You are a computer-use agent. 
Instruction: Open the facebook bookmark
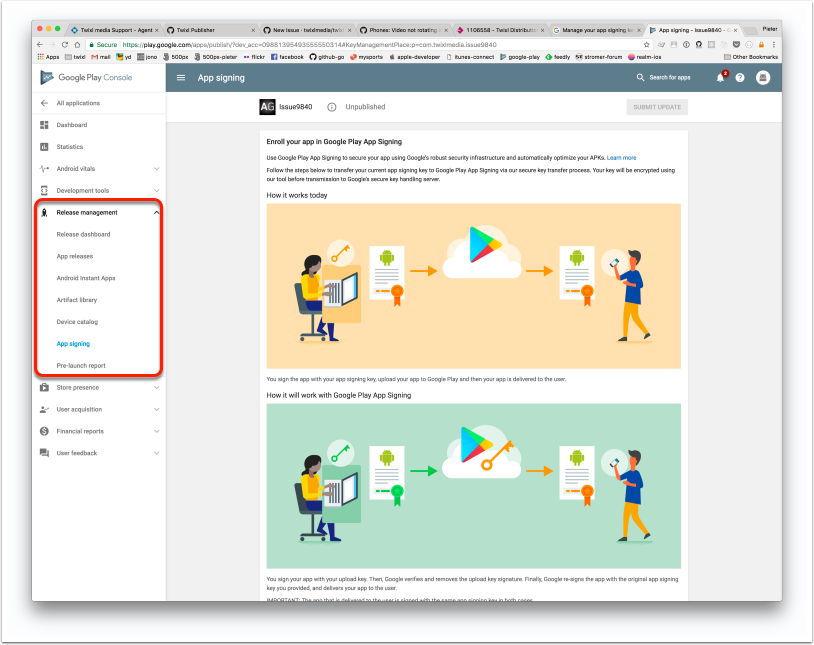pyautogui.click(x=287, y=57)
